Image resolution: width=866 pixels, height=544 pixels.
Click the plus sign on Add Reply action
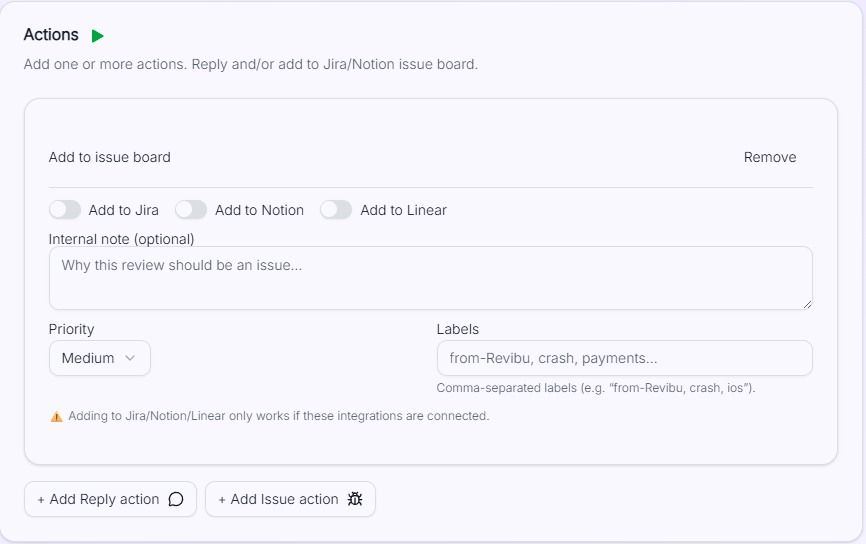point(41,499)
